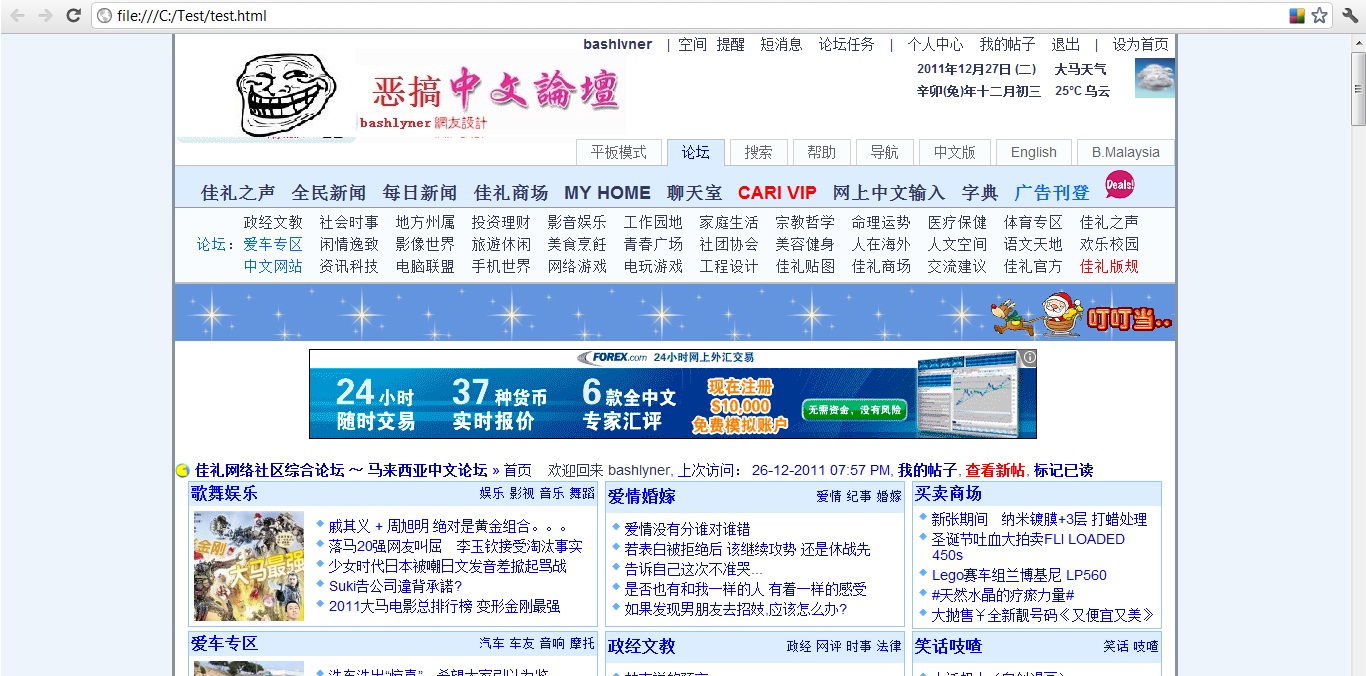Screen dimensions: 1366x676
Task: Click the pink Deals badge icon
Action: pyautogui.click(x=1119, y=185)
